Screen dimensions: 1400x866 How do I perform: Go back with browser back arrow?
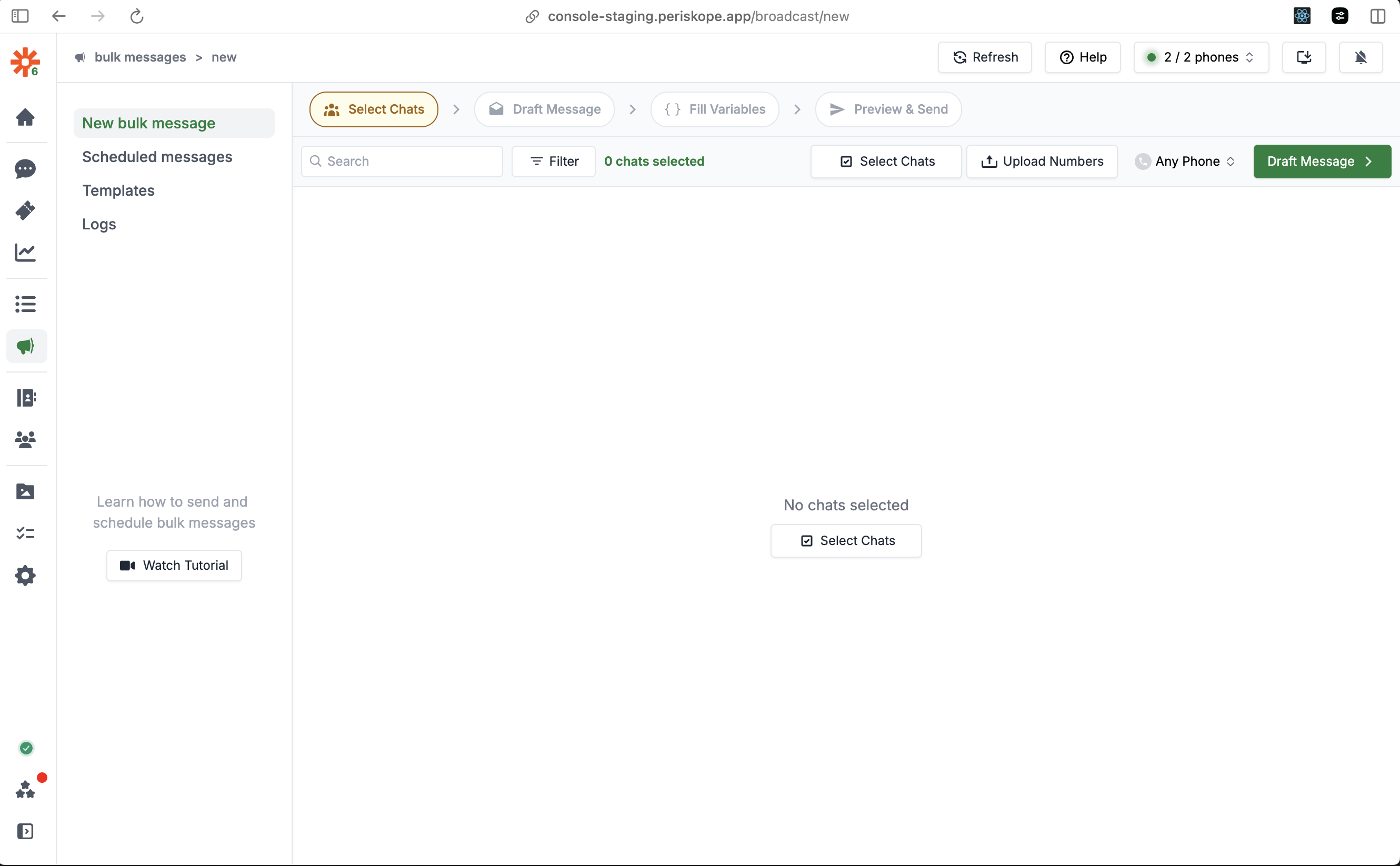point(59,16)
